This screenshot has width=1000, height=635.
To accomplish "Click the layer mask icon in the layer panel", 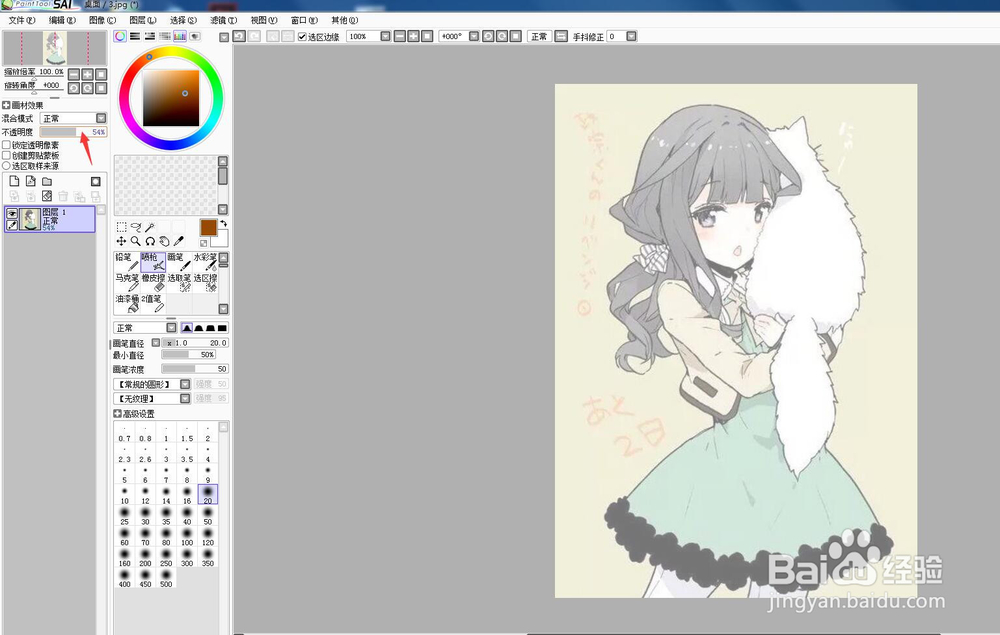I will click(96, 182).
